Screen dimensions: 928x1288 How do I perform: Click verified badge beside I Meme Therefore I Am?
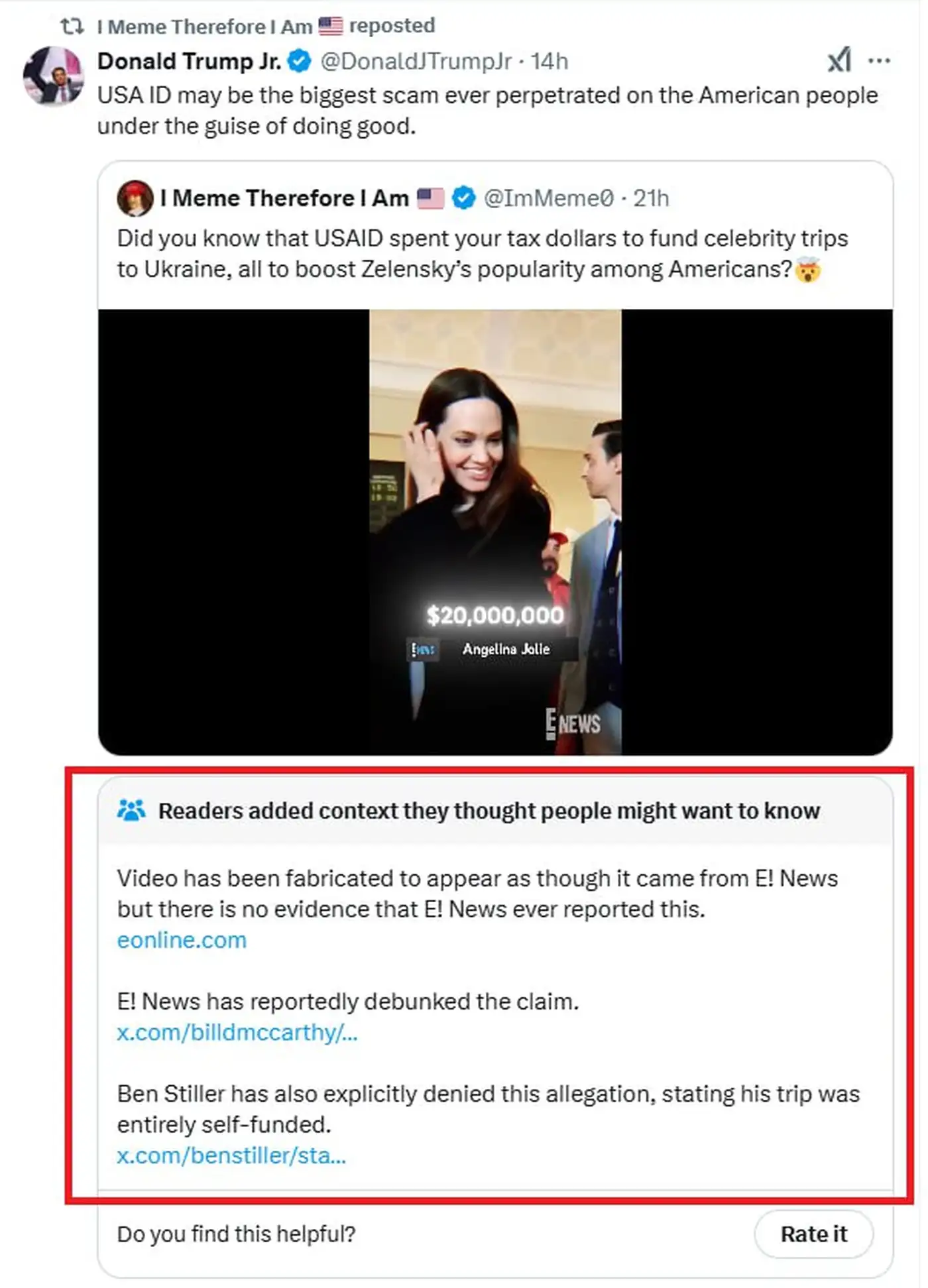463,198
